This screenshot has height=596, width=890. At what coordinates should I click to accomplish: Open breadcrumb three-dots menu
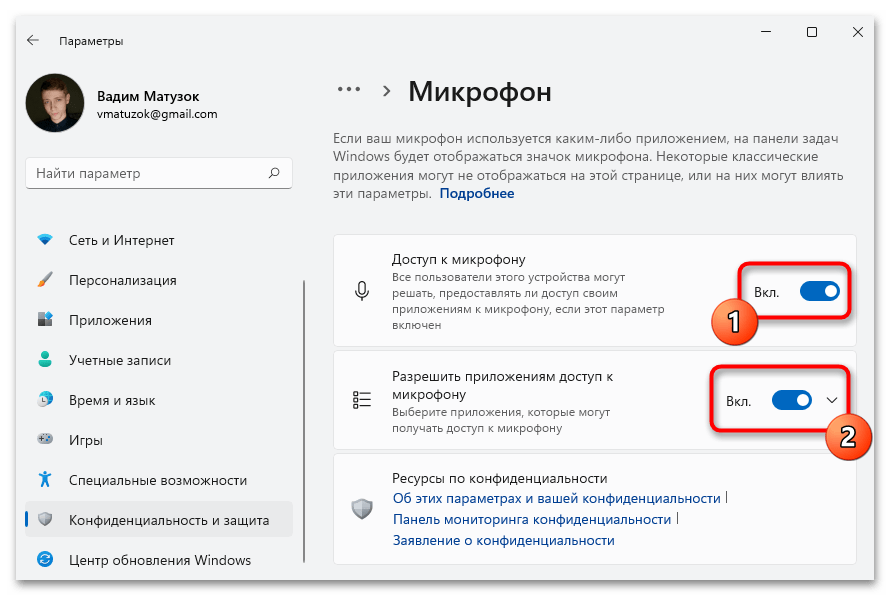click(x=349, y=90)
